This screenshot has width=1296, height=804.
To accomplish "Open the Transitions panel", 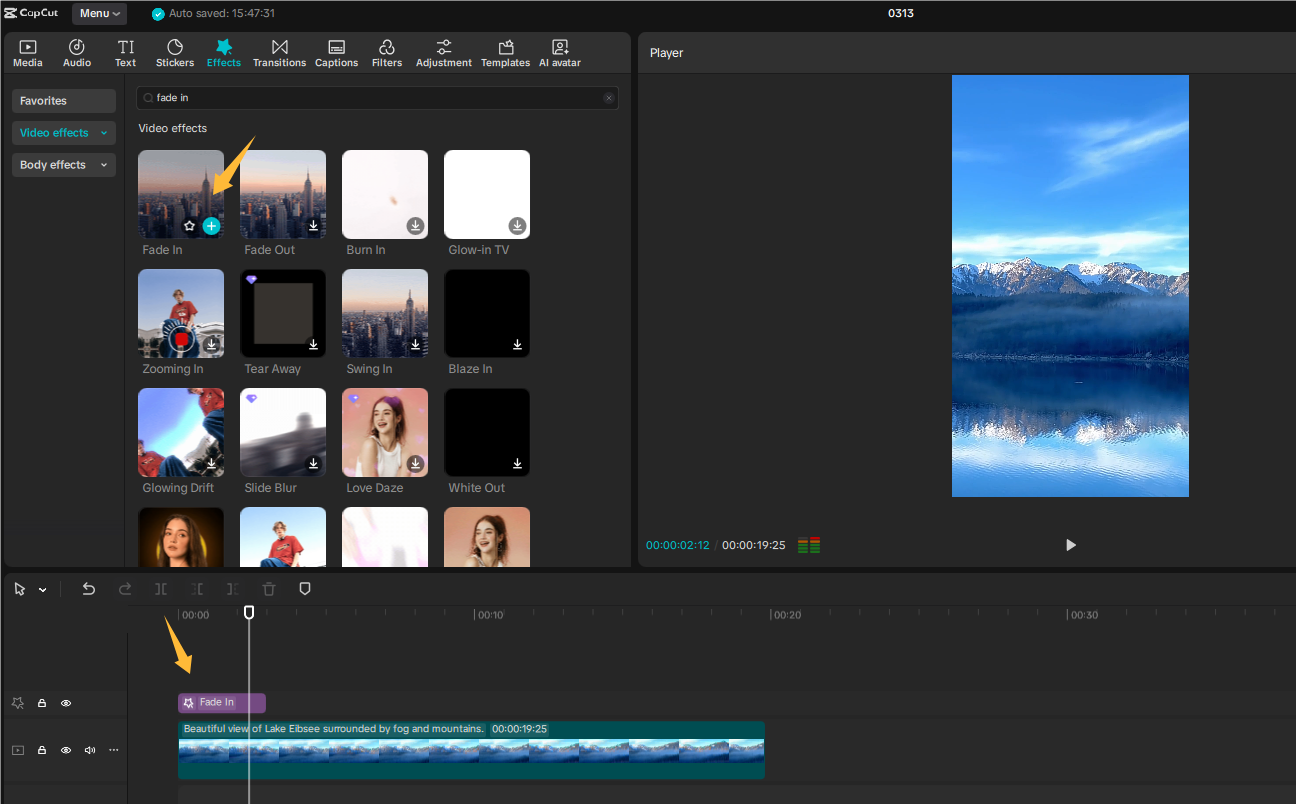I will click(x=279, y=53).
